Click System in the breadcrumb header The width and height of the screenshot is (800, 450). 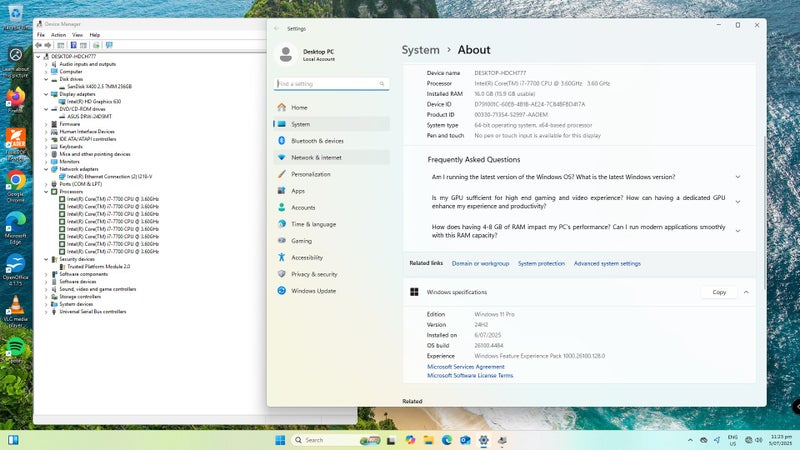coord(420,50)
